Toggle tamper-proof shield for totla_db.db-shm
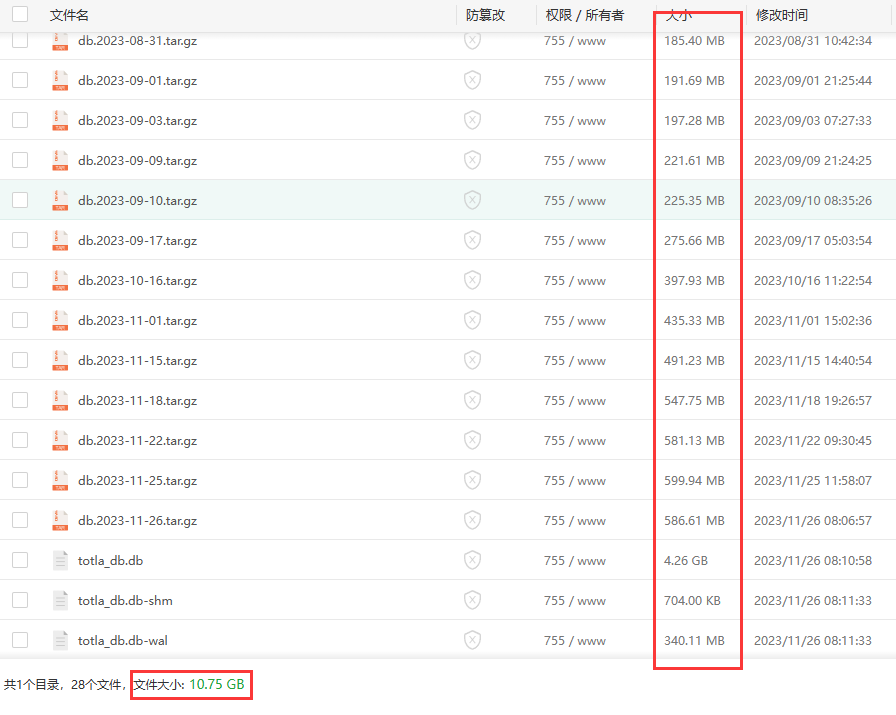 click(472, 600)
